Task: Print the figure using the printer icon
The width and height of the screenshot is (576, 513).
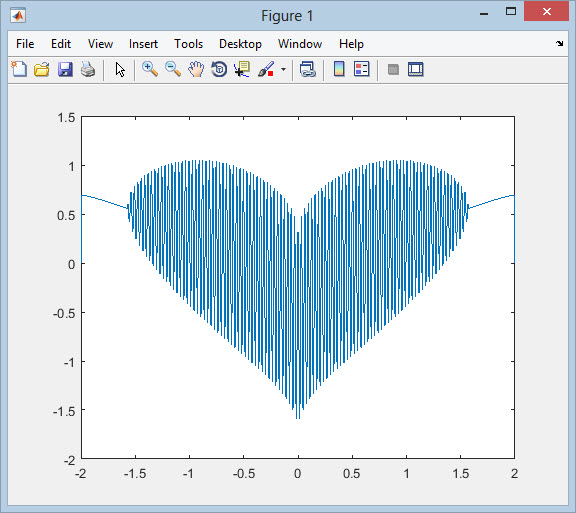Action: click(88, 69)
